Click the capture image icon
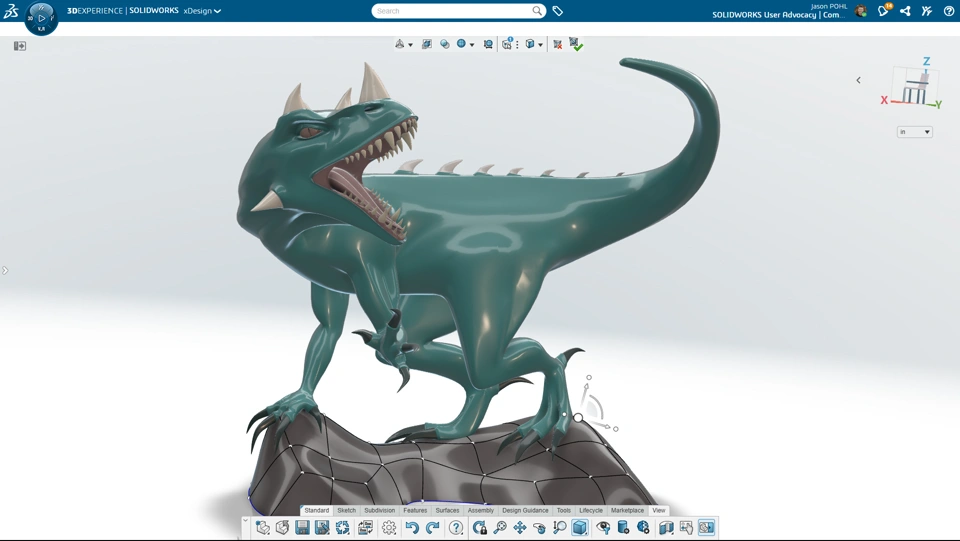The image size is (960, 541). click(x=488, y=44)
